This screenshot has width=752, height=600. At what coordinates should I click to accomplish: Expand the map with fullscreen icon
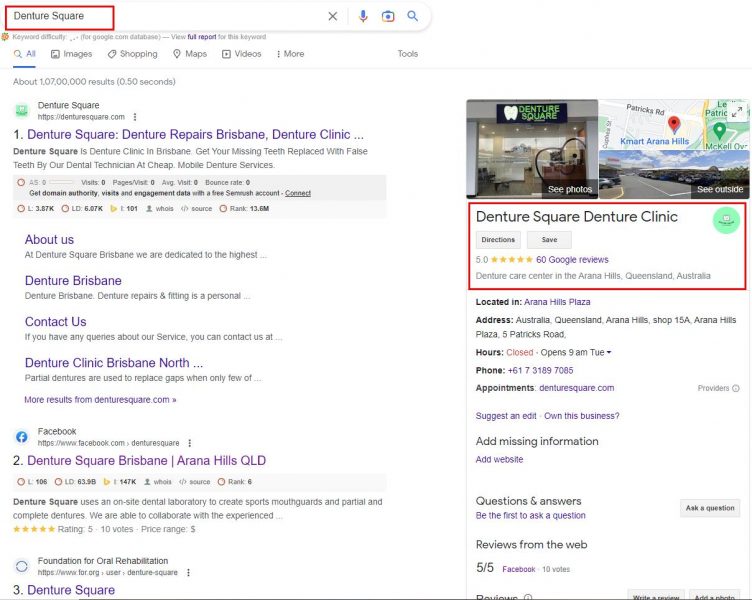(738, 112)
